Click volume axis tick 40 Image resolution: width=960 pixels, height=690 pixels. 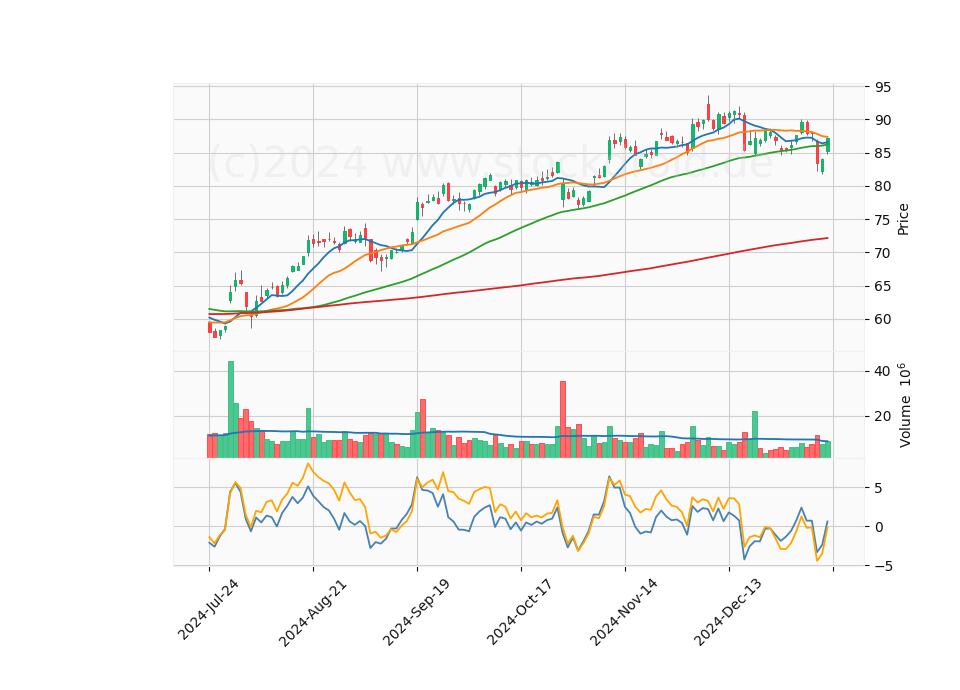883,372
